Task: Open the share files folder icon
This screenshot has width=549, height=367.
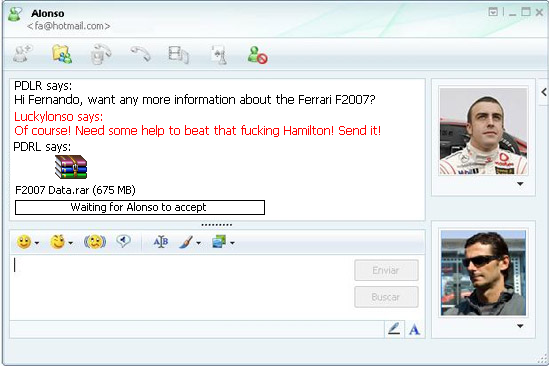Action: click(x=62, y=54)
